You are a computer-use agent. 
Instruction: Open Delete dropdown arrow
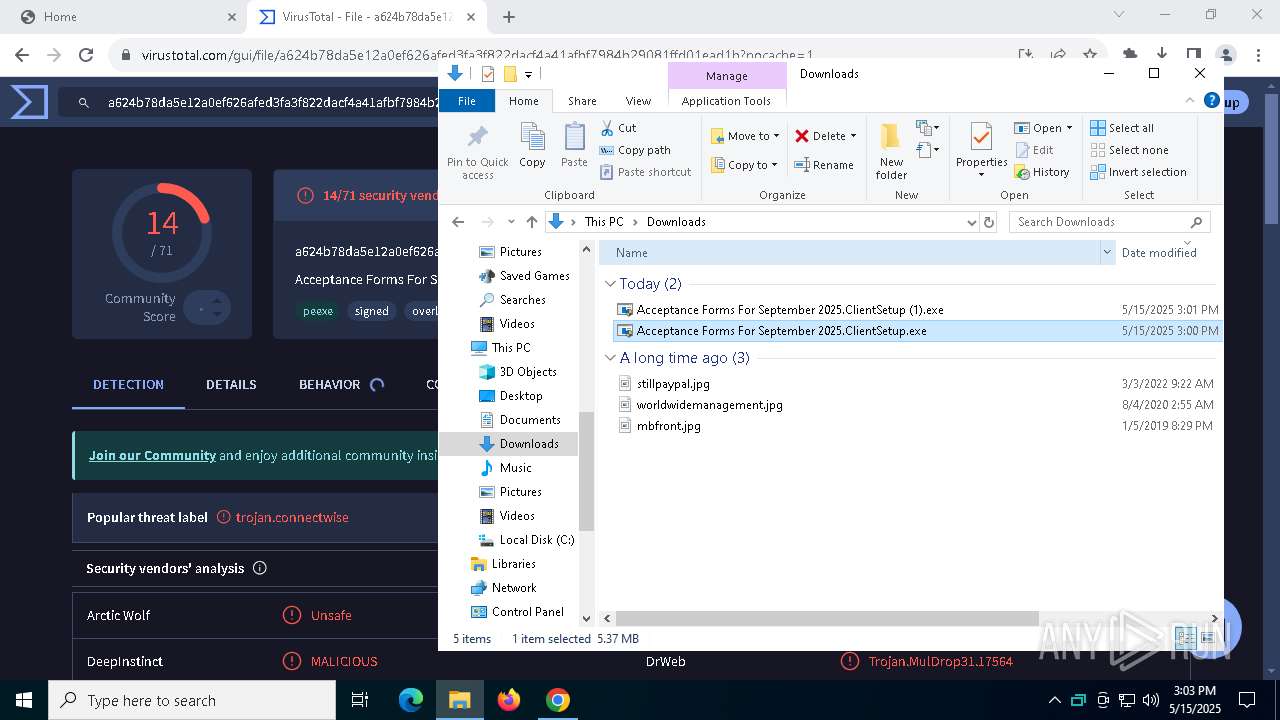tap(853, 136)
